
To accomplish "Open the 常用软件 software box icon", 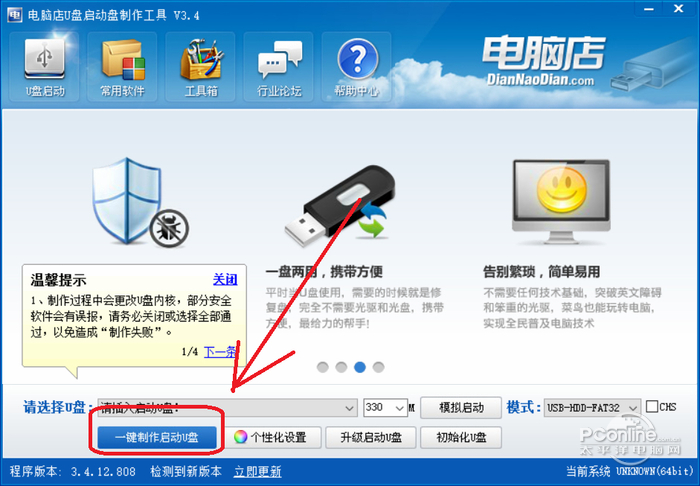I will pyautogui.click(x=122, y=66).
